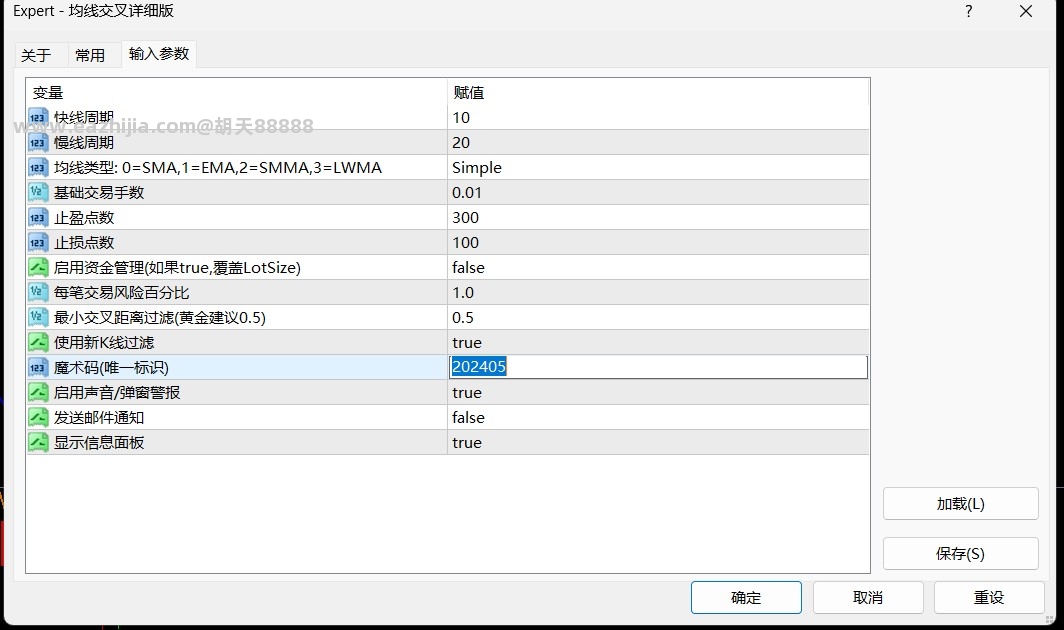This screenshot has width=1064, height=630.
Task: Click the 止损点数 value 100
Action: [x=658, y=243]
